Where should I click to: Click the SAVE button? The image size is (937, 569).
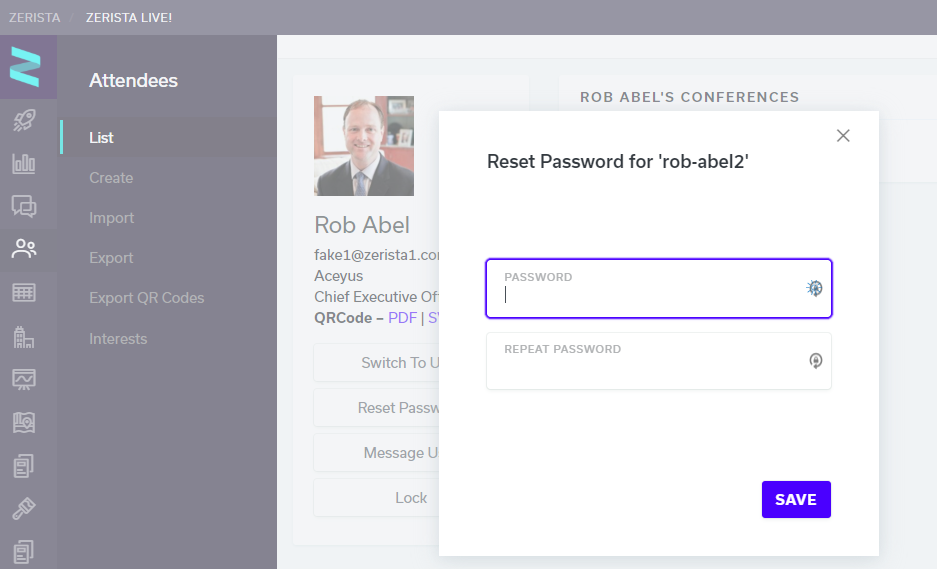click(x=796, y=500)
